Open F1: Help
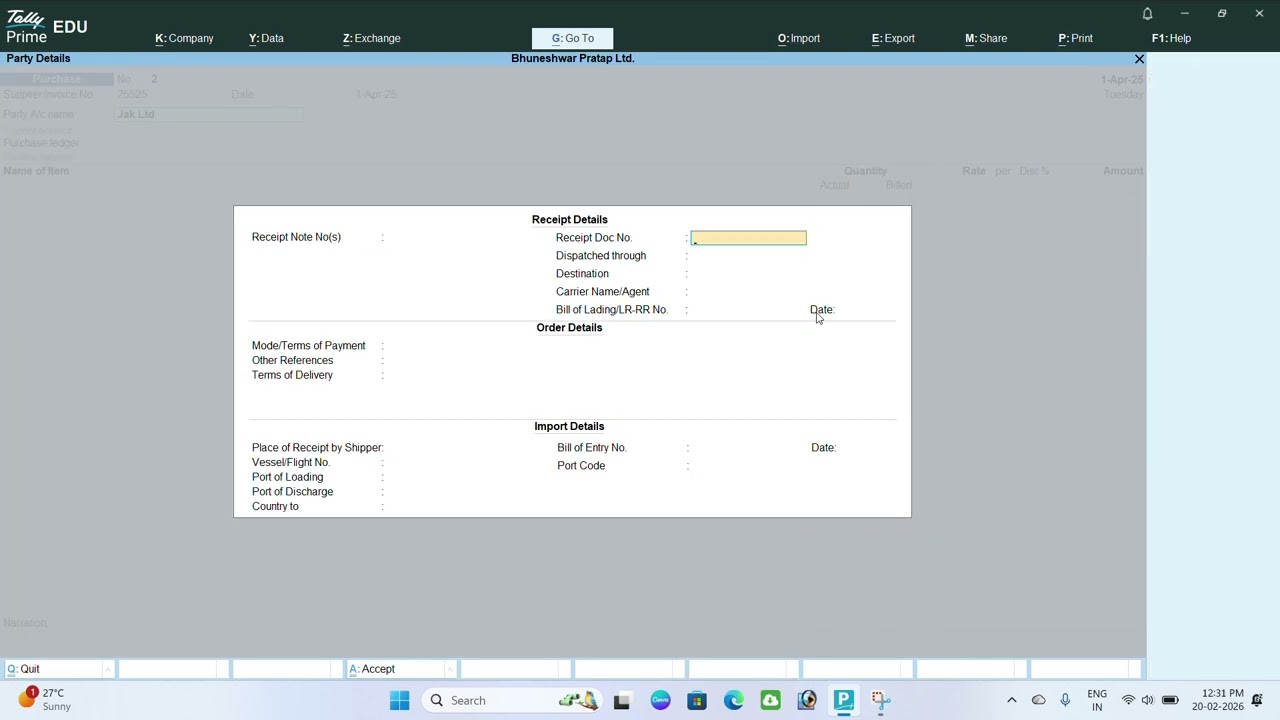Viewport: 1280px width, 720px height. (1171, 38)
